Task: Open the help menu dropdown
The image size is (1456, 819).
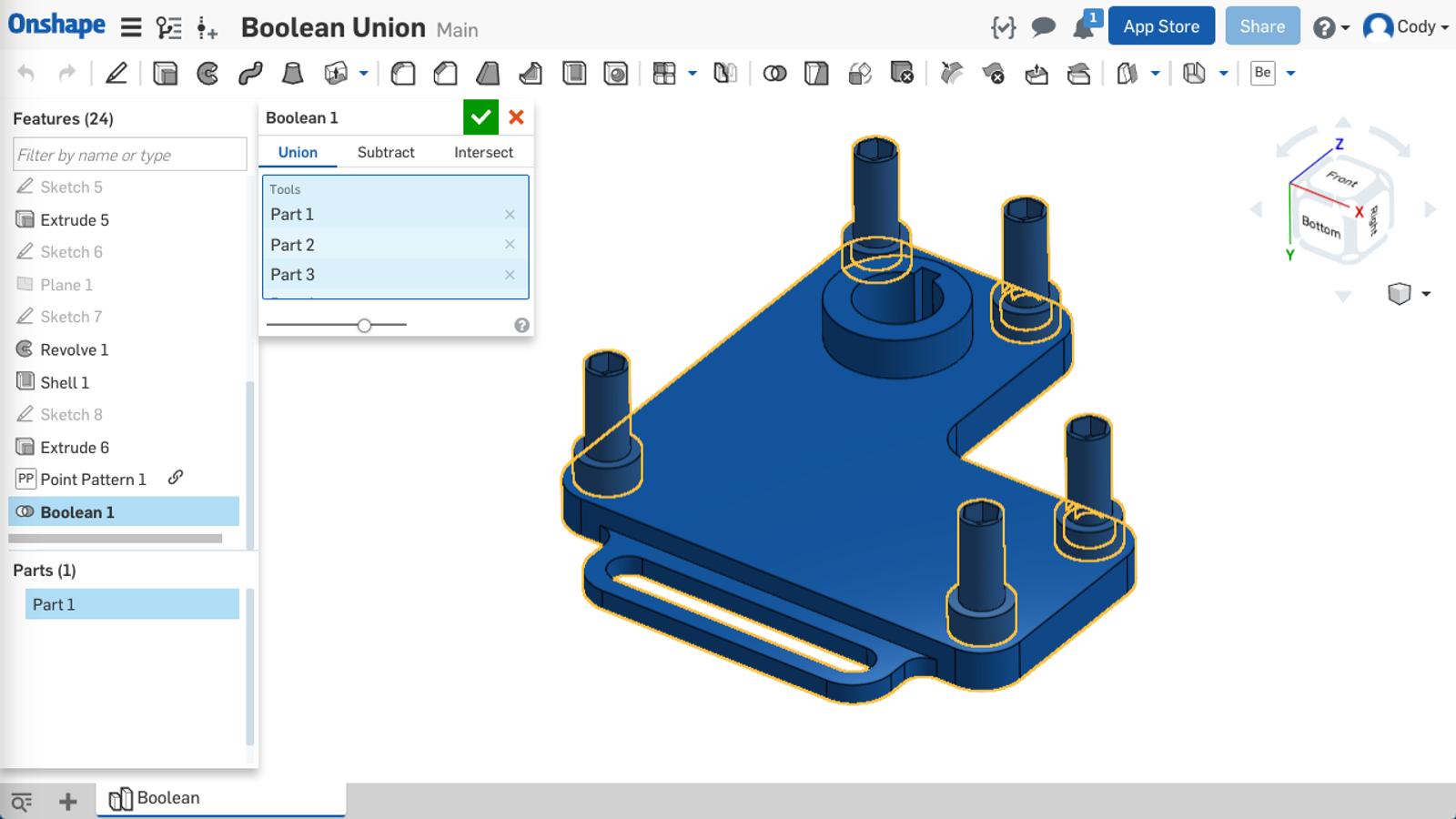Action: (x=1330, y=27)
